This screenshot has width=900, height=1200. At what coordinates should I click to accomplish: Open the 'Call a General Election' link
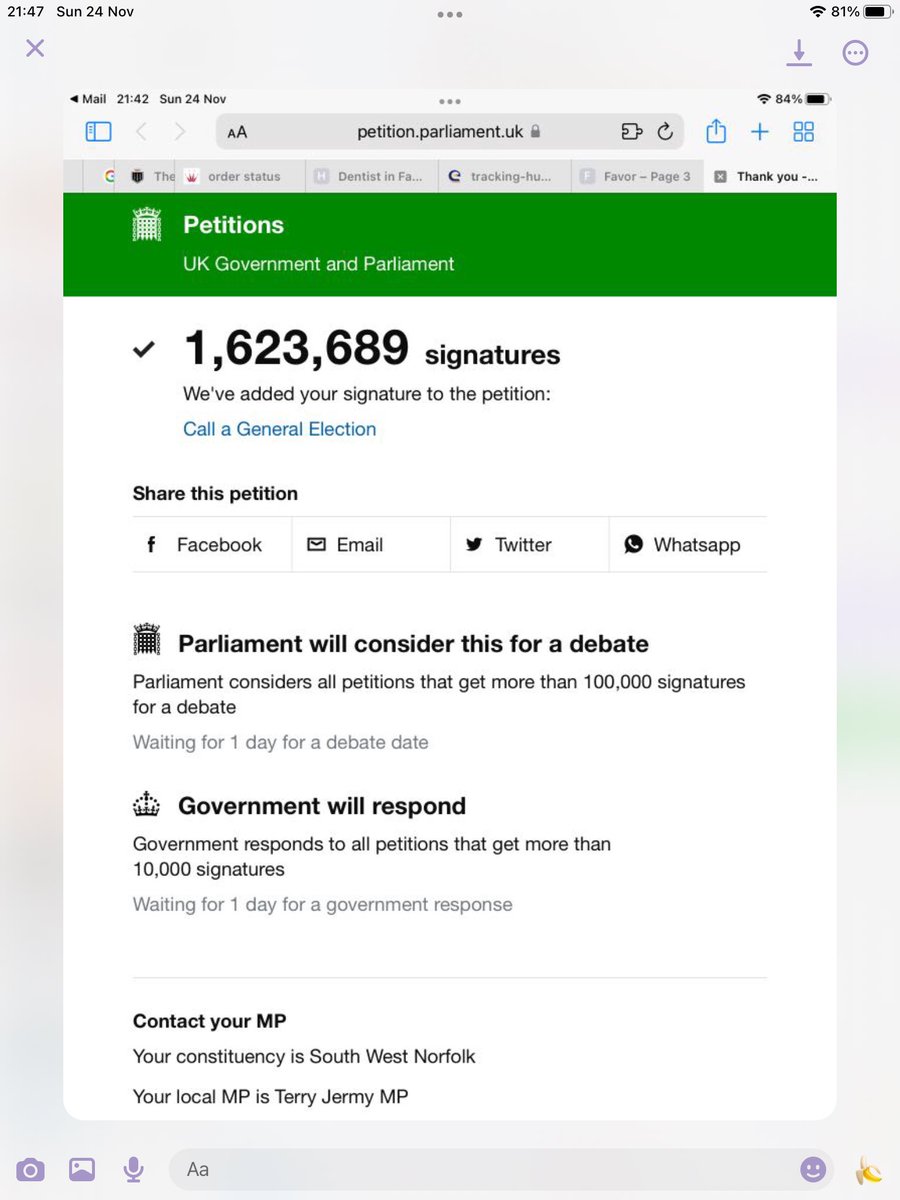click(280, 429)
